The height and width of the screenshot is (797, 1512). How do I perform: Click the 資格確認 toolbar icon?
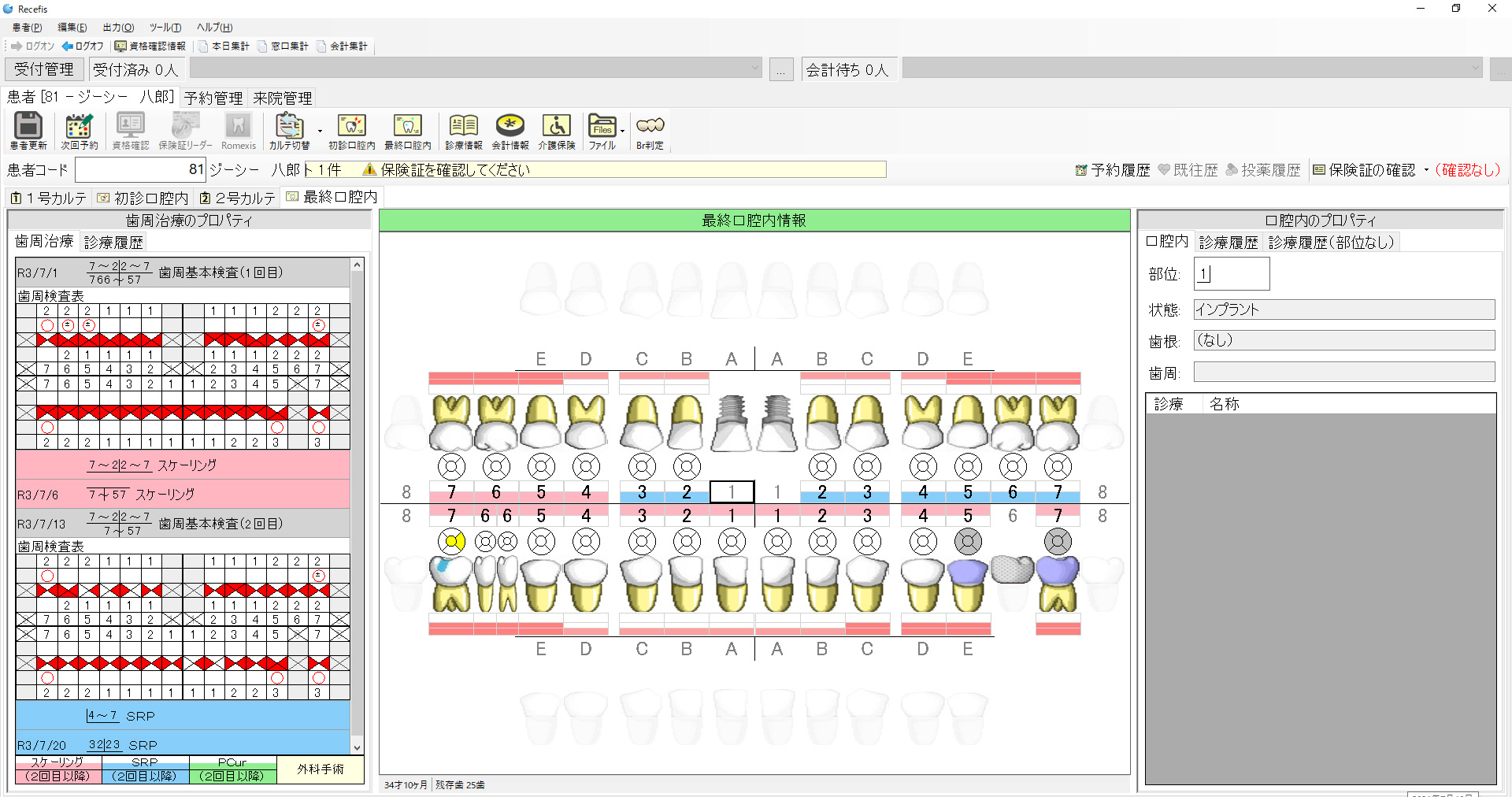(x=130, y=131)
